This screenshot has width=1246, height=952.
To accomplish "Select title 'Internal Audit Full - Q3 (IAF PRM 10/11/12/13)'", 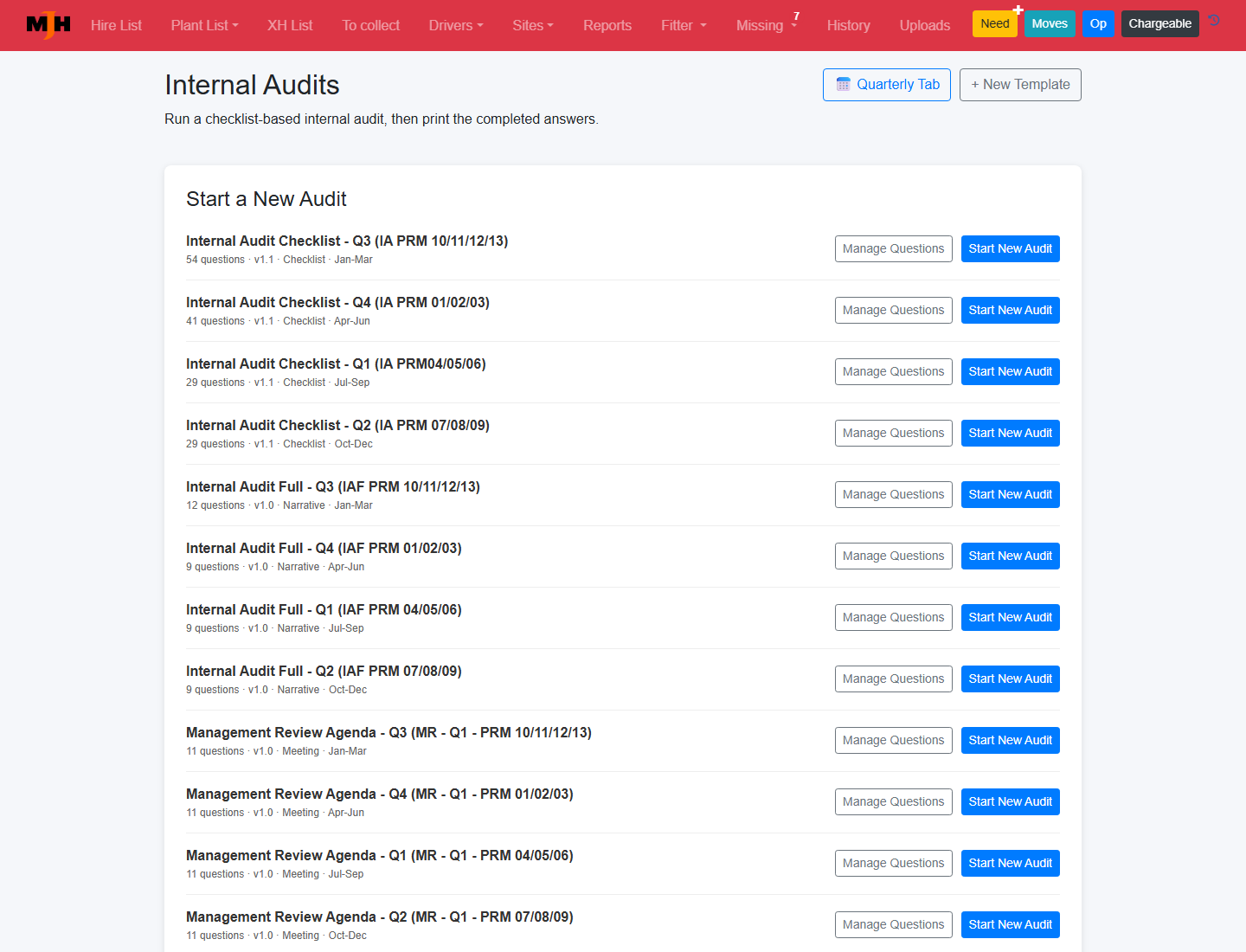I will coord(333,486).
